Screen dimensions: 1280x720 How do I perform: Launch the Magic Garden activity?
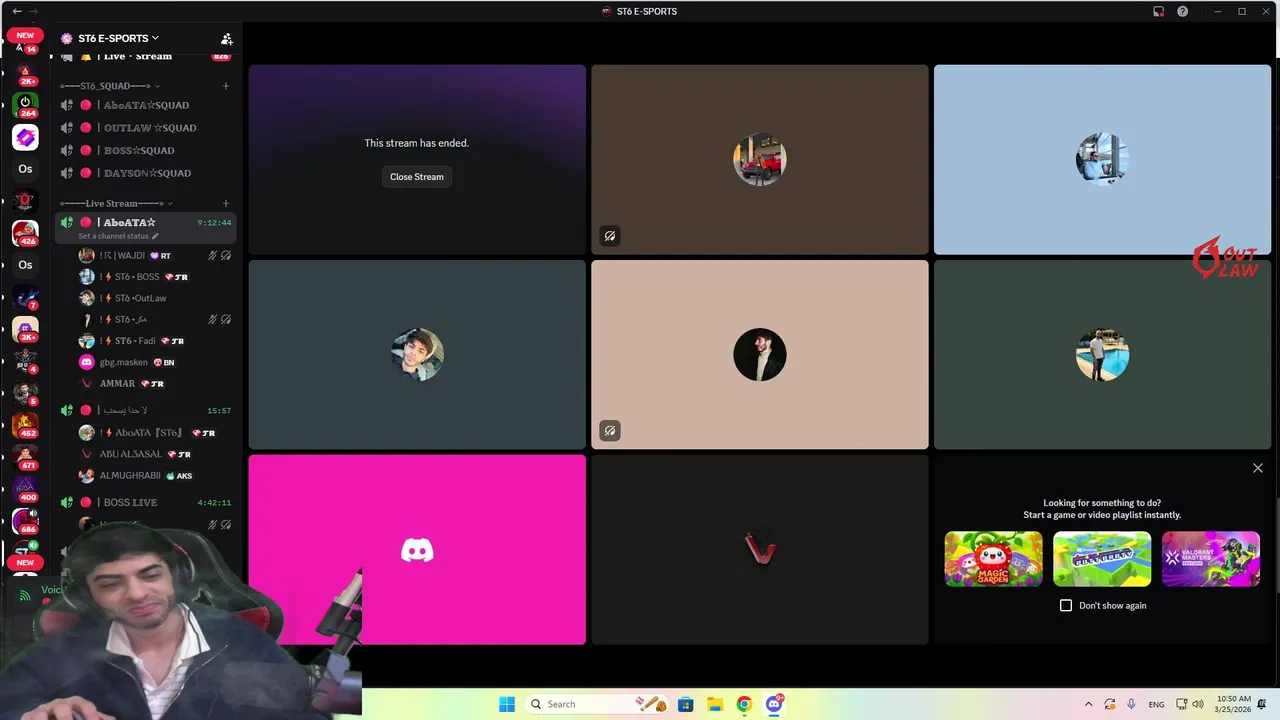pos(993,559)
